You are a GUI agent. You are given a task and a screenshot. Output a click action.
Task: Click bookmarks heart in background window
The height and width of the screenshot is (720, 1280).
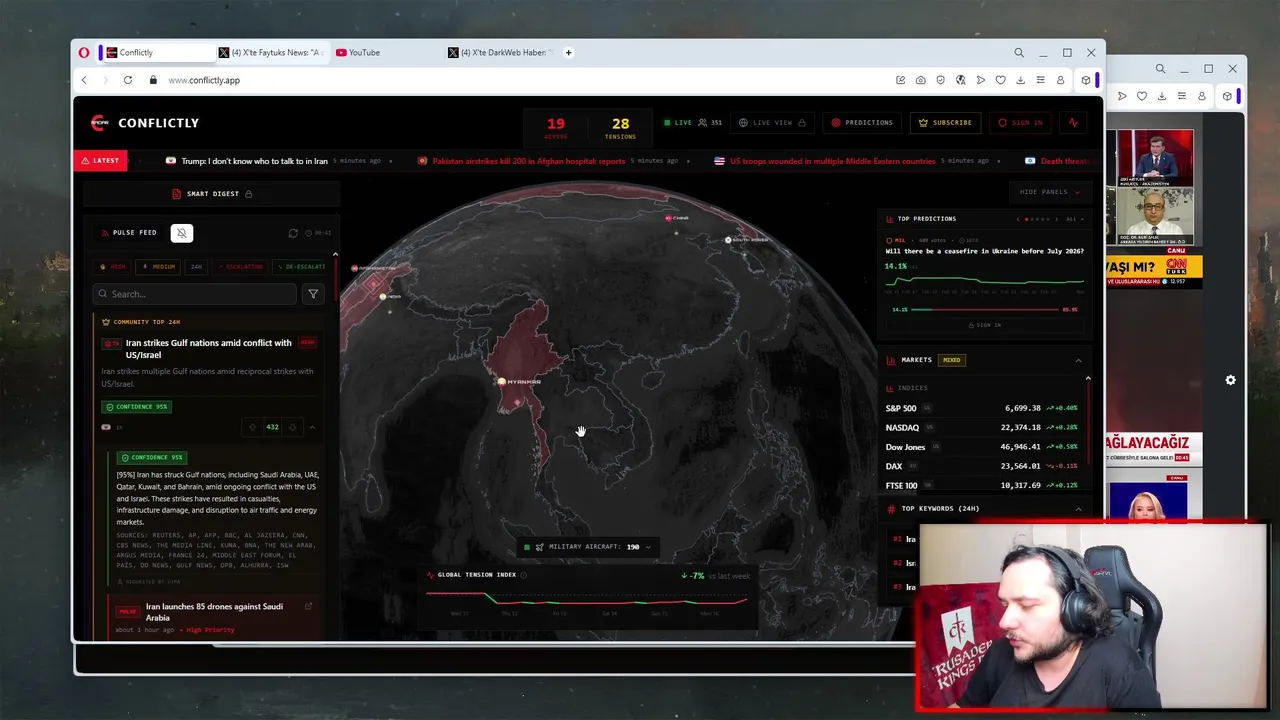[1142, 96]
